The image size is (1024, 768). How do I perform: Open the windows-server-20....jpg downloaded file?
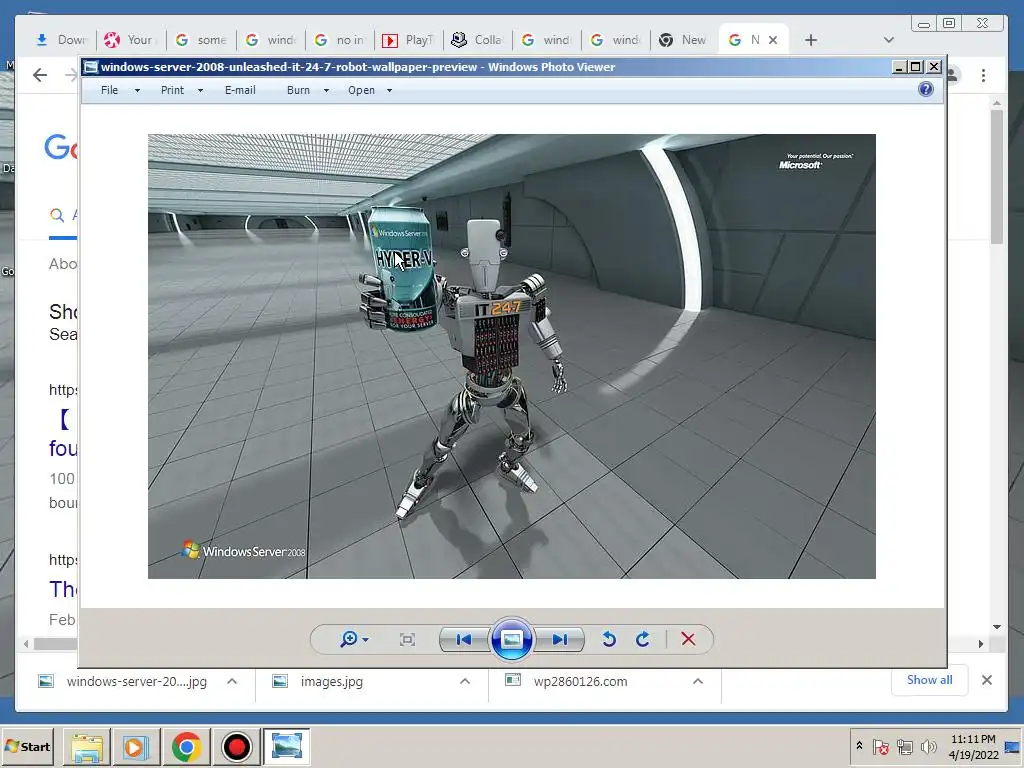pos(123,681)
